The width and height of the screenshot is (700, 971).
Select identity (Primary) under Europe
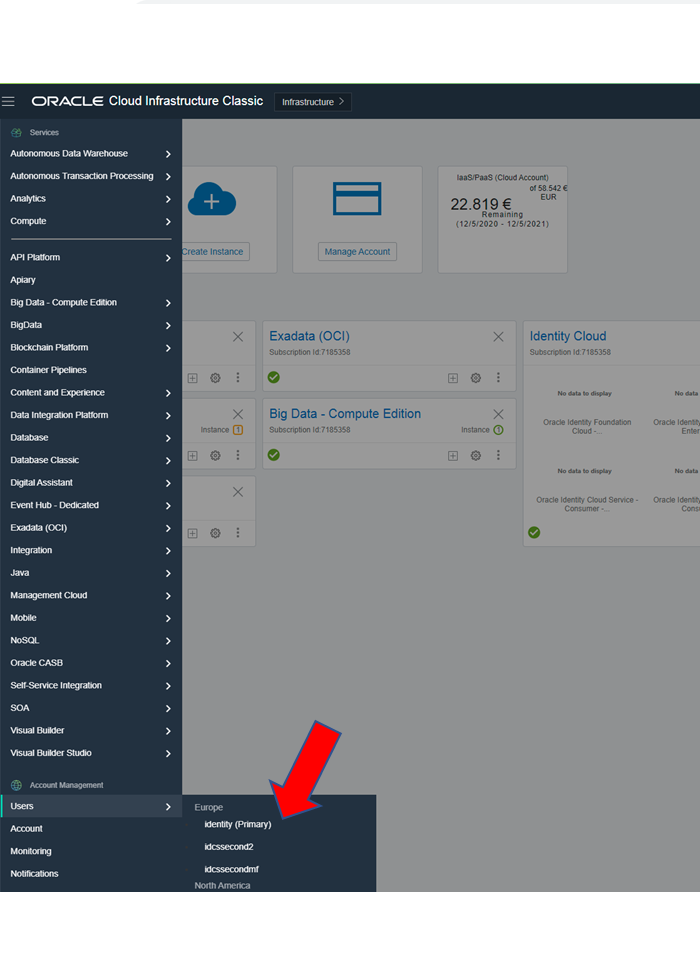238,824
